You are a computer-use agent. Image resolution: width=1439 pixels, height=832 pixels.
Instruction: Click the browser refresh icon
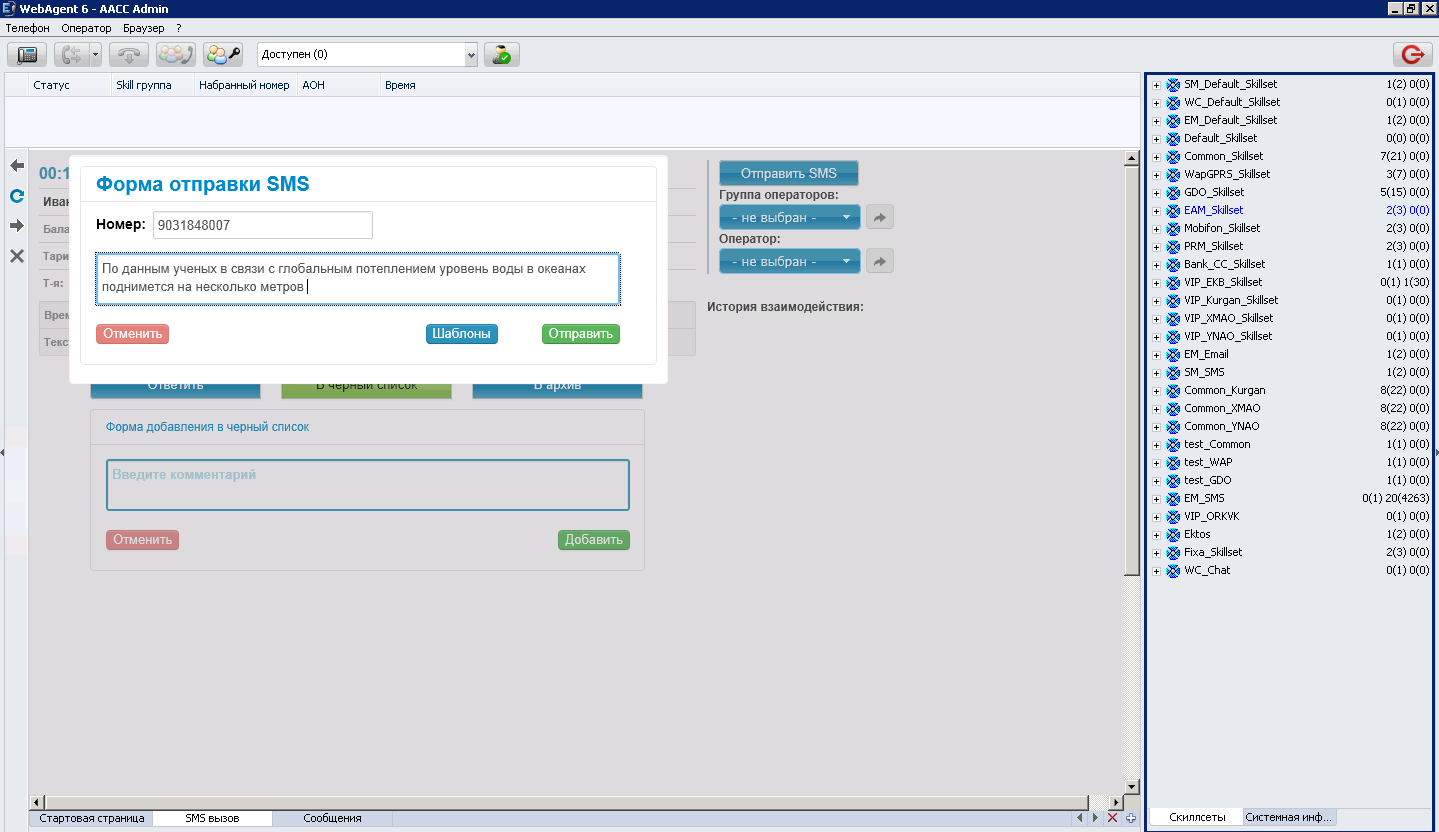pyautogui.click(x=17, y=196)
